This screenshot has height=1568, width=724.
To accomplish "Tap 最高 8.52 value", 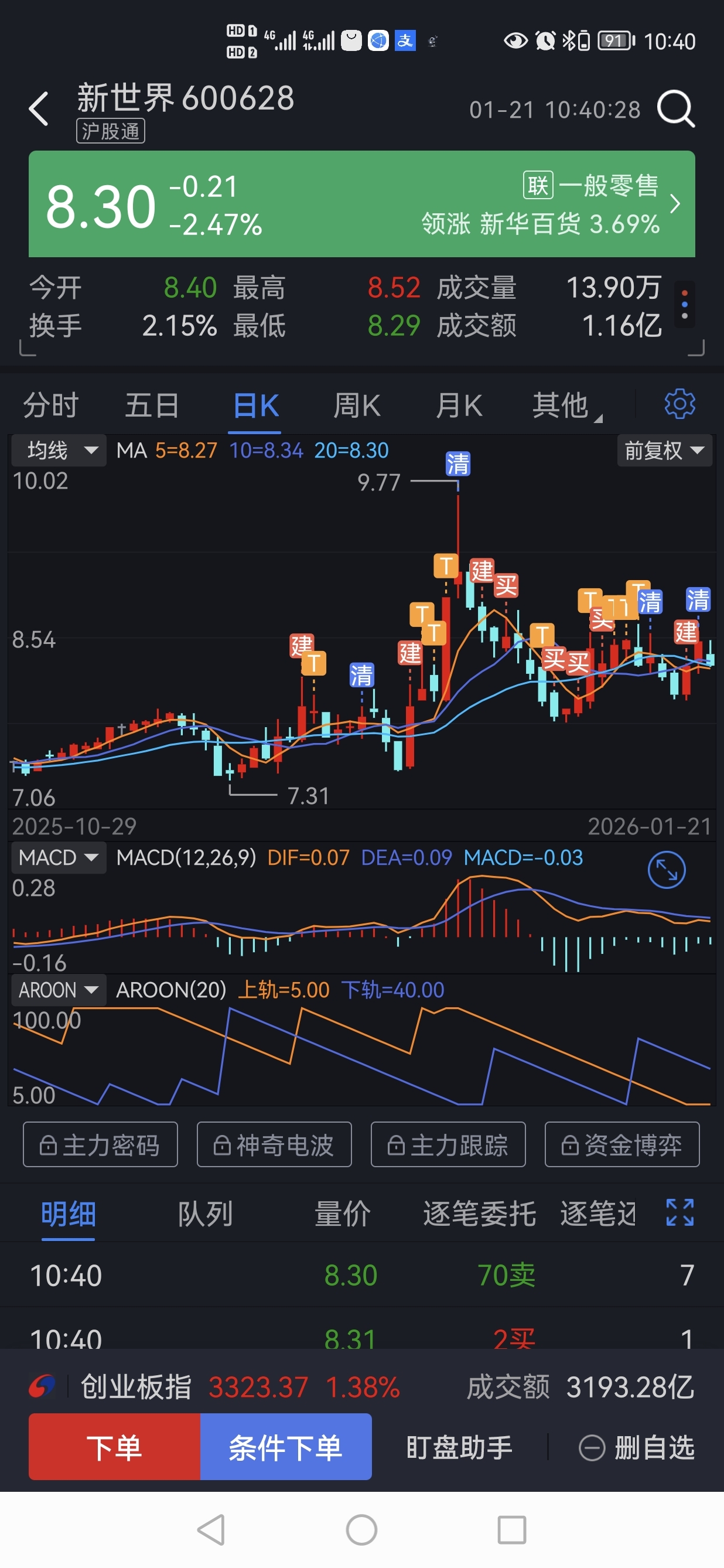I will coord(394,287).
